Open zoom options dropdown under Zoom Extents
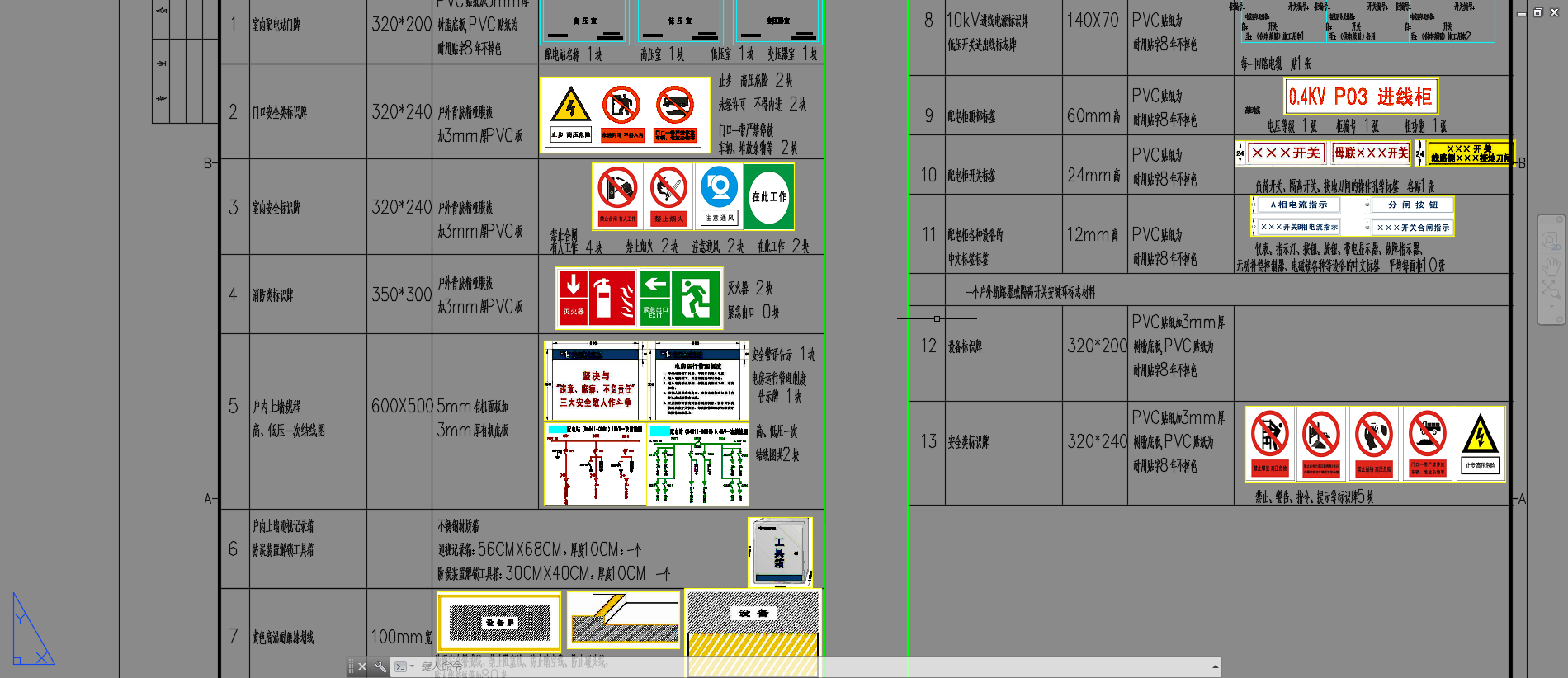Image resolution: width=1568 pixels, height=678 pixels. coord(1551,306)
